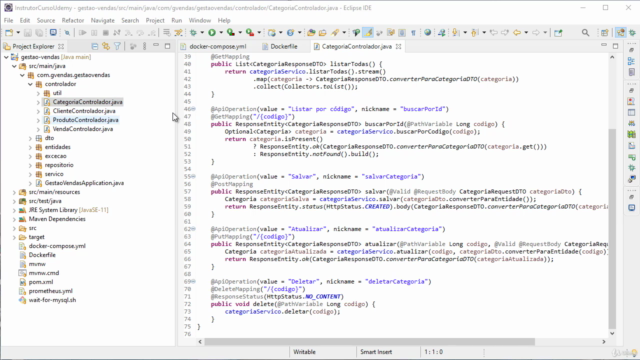The height and width of the screenshot is (360, 640).
Task: Click the Debug bug icon
Action: point(193,33)
